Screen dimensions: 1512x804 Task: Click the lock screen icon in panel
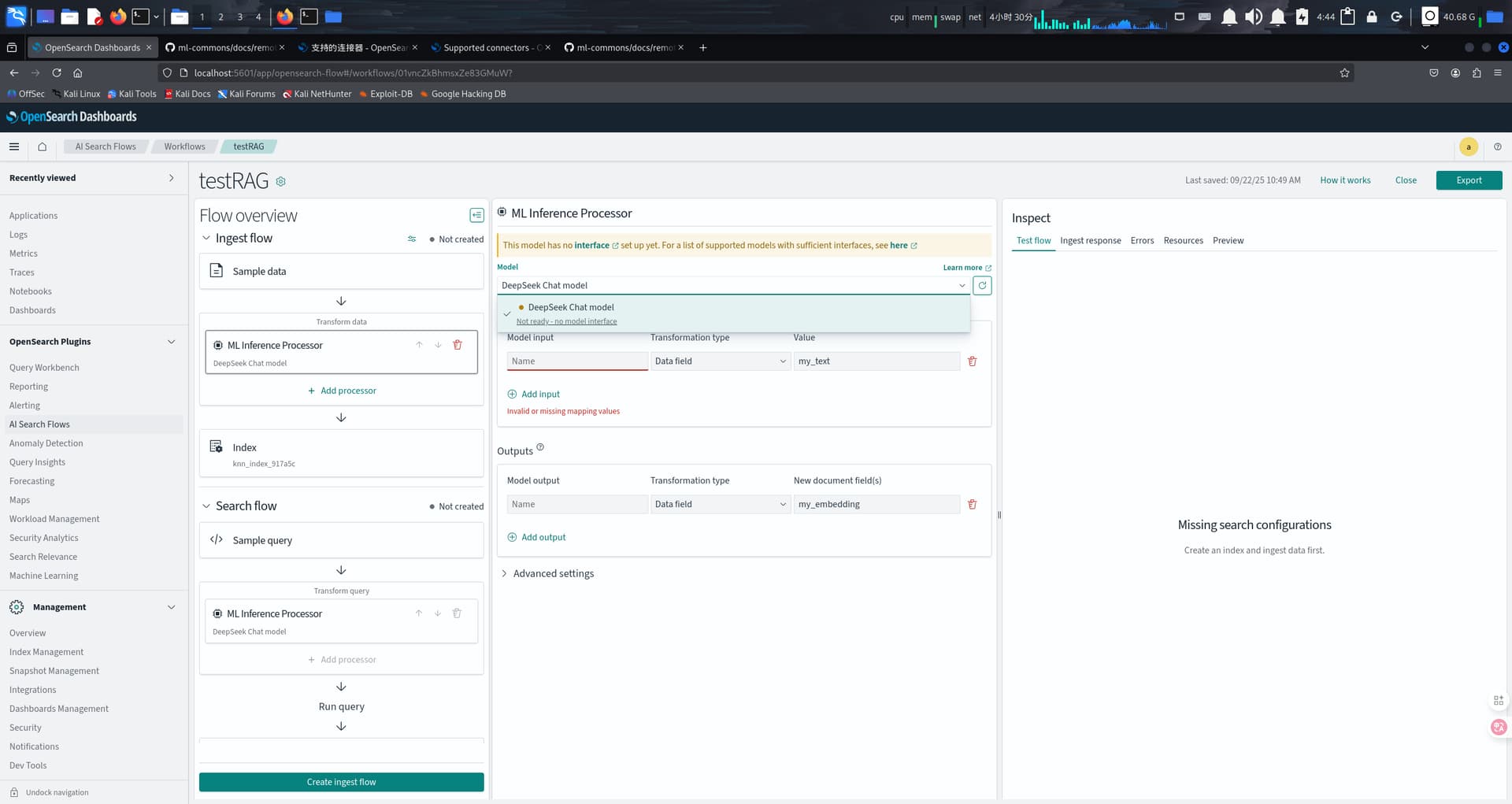[1372, 17]
